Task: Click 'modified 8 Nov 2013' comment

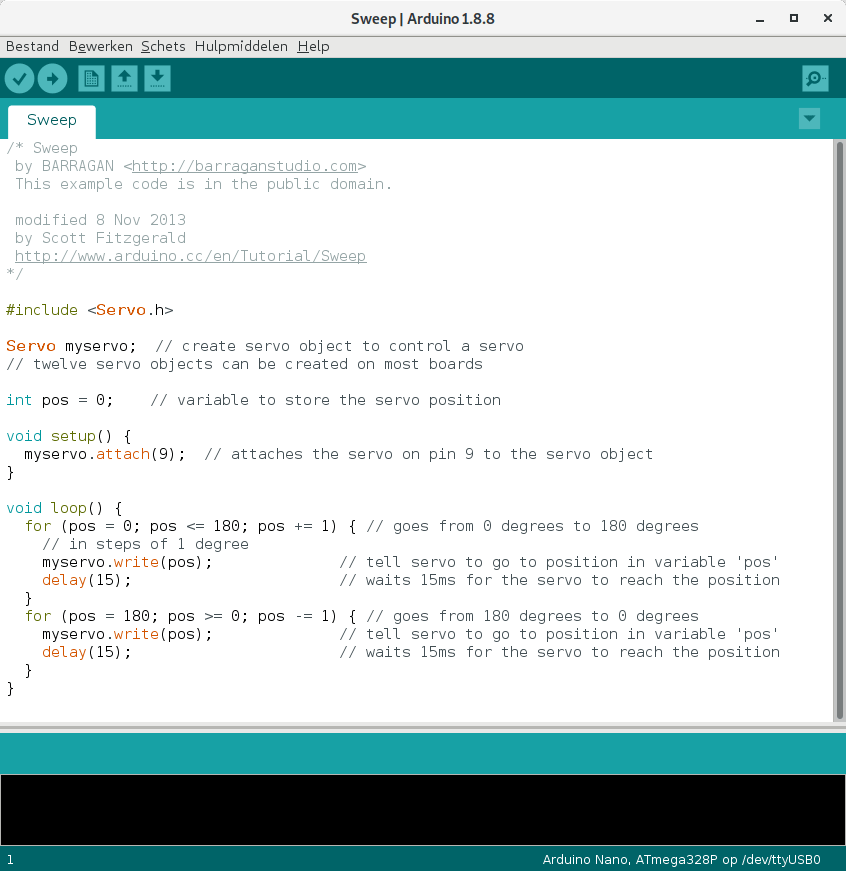Action: [101, 220]
